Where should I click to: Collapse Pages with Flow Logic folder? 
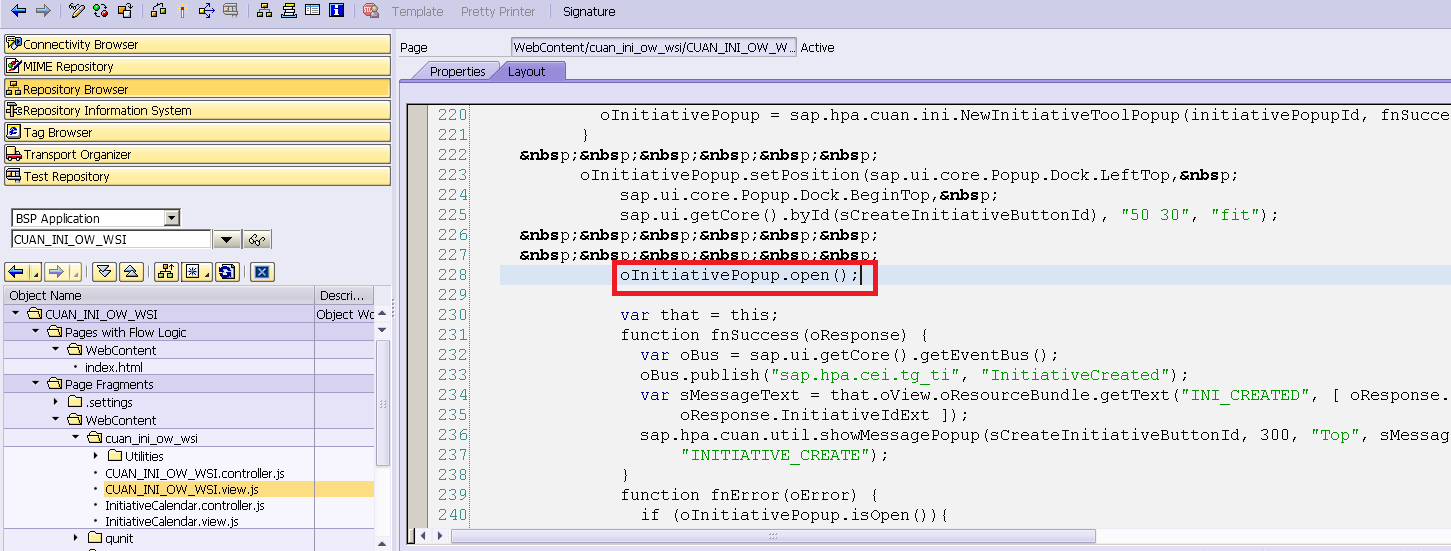[x=37, y=332]
